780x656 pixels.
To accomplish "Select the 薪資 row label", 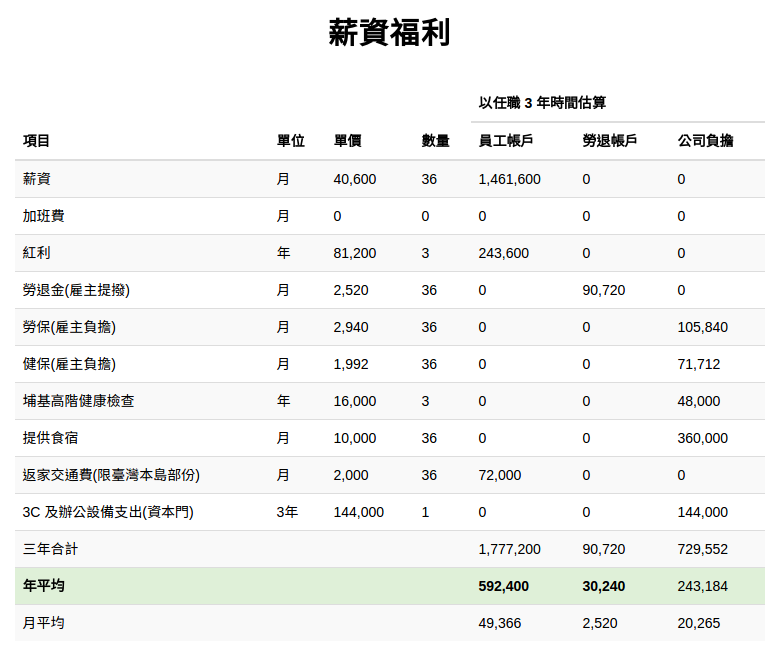I will pyautogui.click(x=36, y=179).
